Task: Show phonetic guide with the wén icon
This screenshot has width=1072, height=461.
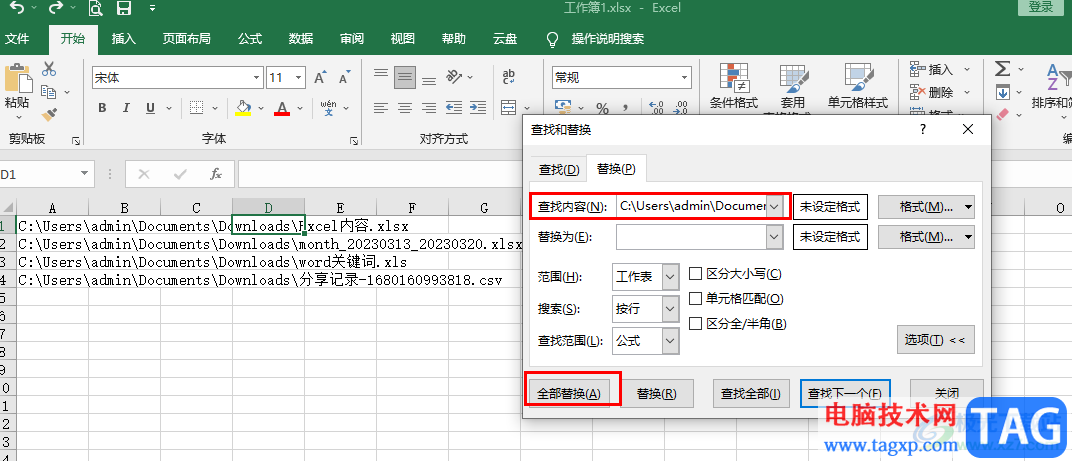Action: coord(329,107)
